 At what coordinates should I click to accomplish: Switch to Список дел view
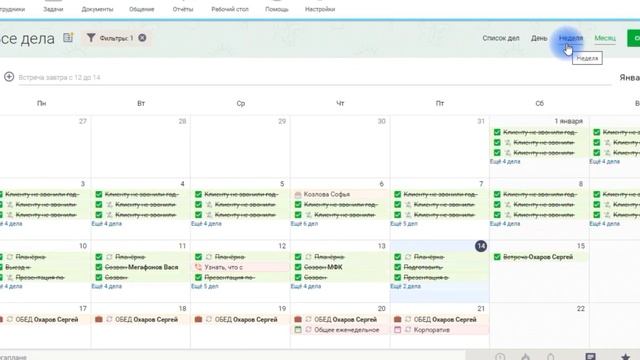point(501,38)
